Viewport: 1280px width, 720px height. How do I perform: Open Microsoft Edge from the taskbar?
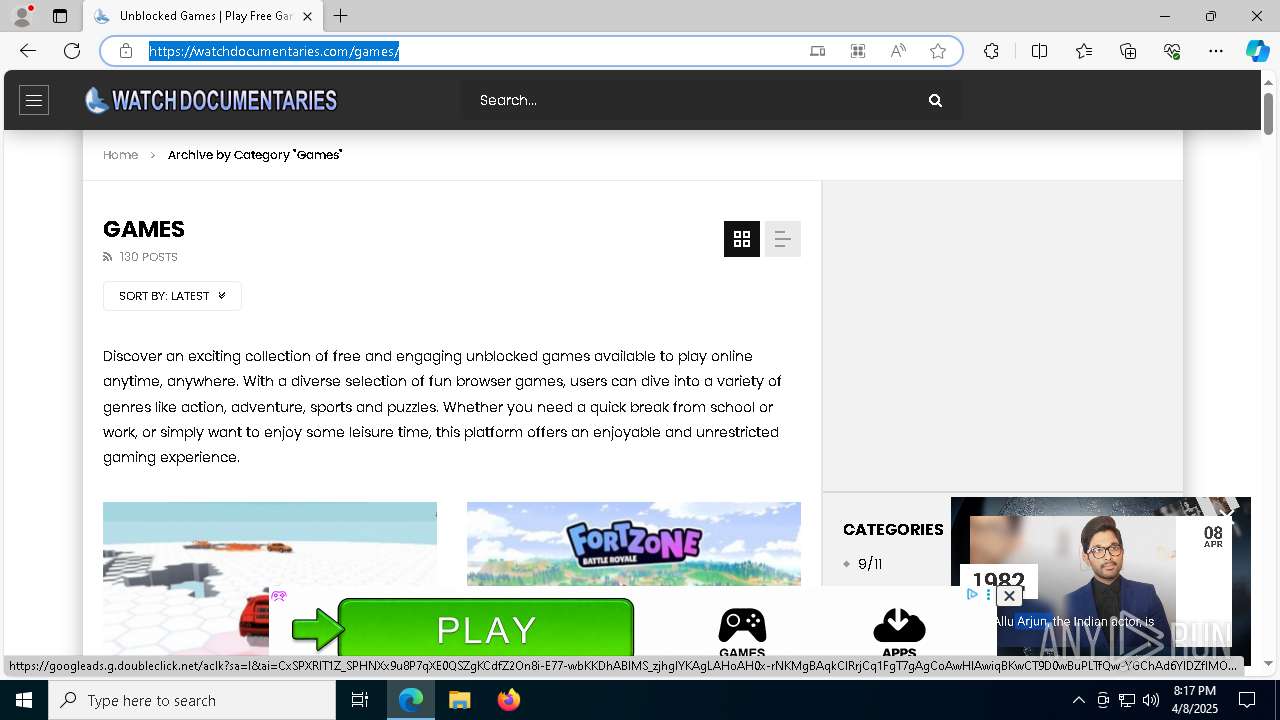[x=411, y=700]
